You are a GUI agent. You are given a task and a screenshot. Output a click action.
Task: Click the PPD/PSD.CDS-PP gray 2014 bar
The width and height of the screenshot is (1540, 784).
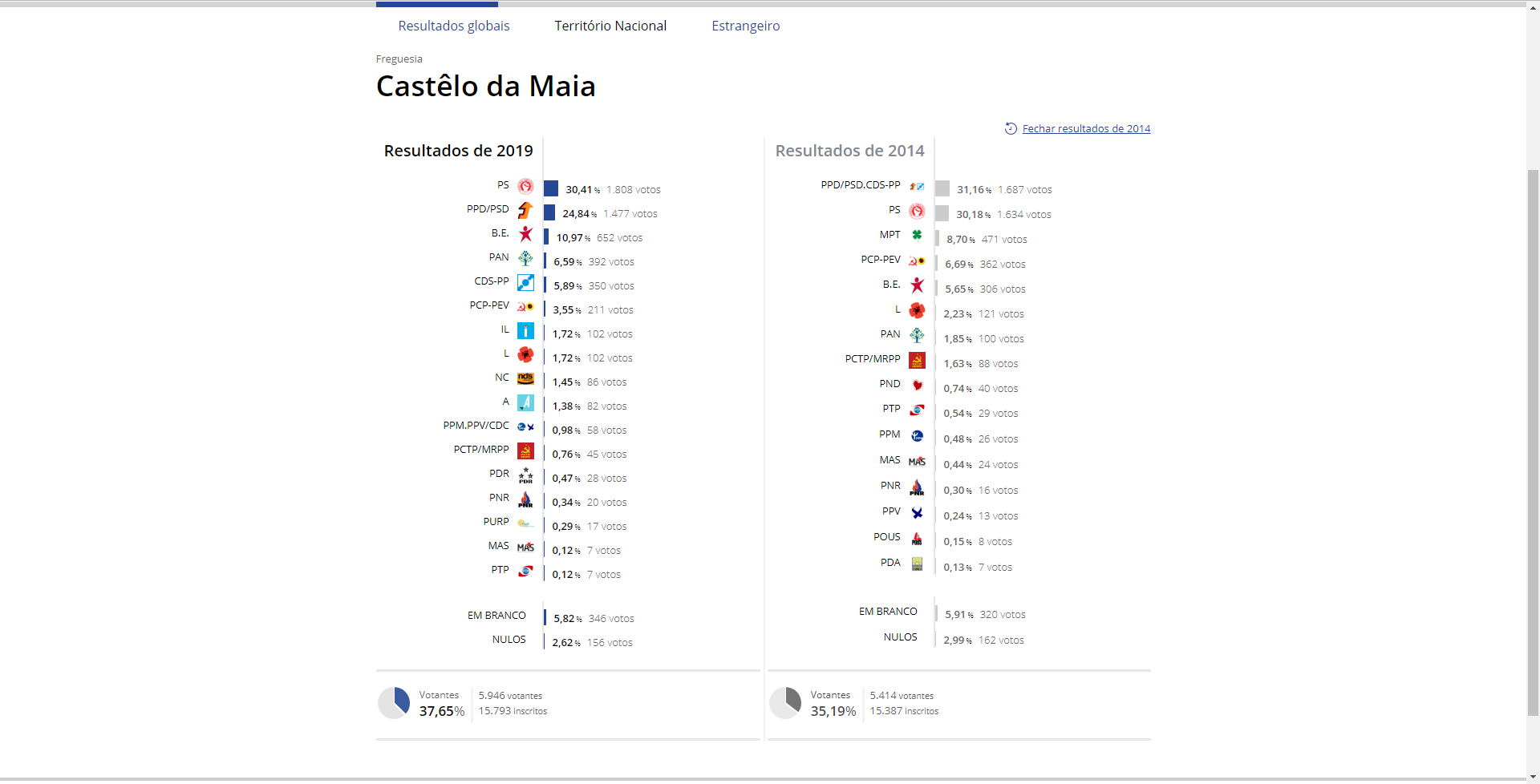coord(942,188)
